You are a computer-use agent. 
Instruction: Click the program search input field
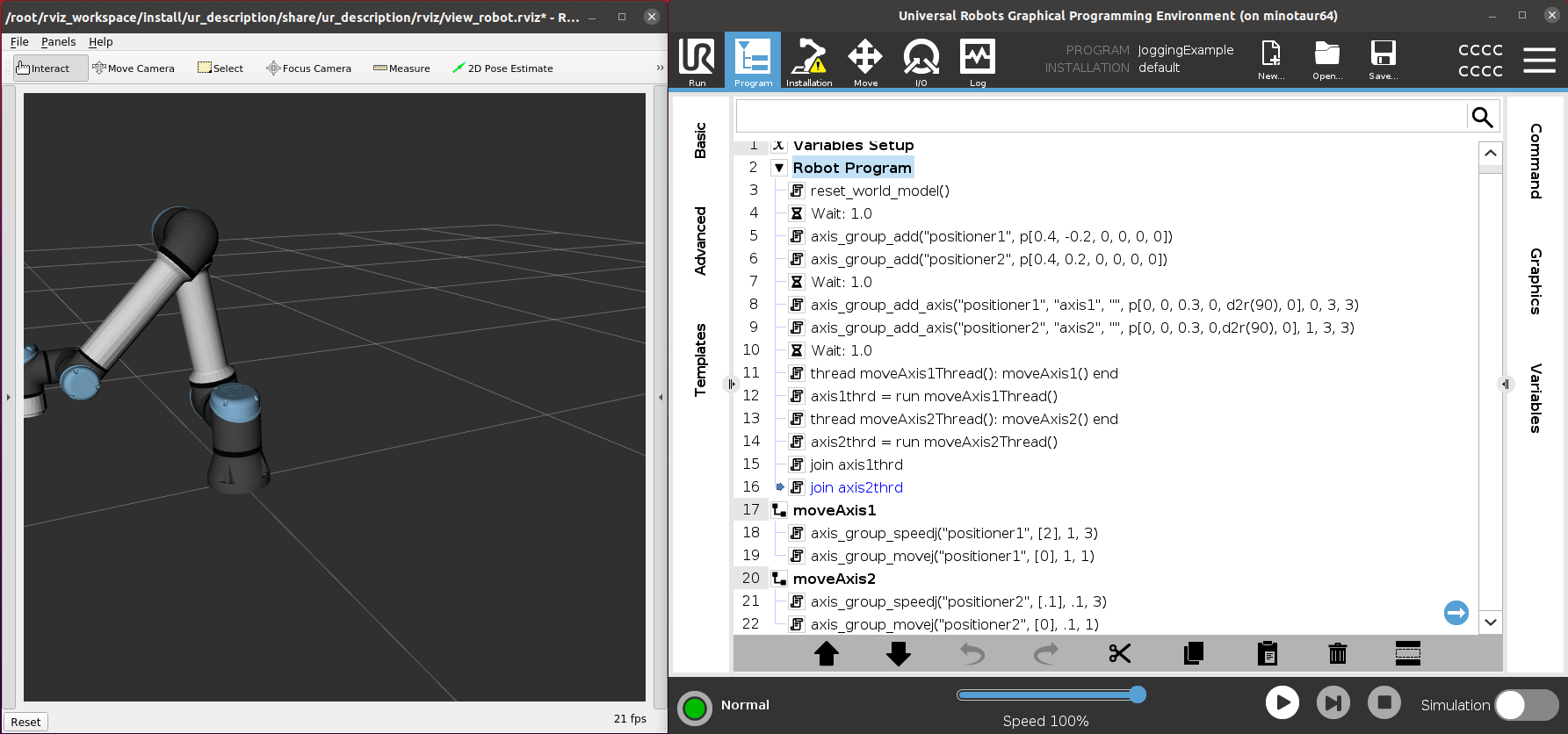pyautogui.click(x=1101, y=117)
